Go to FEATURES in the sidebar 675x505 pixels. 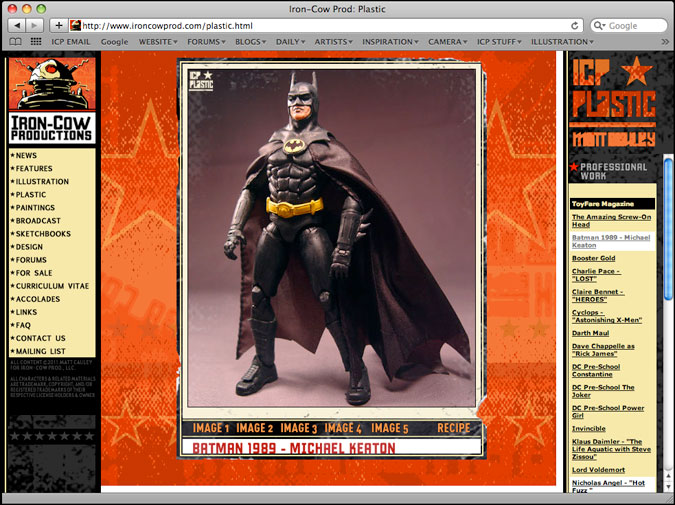34,168
